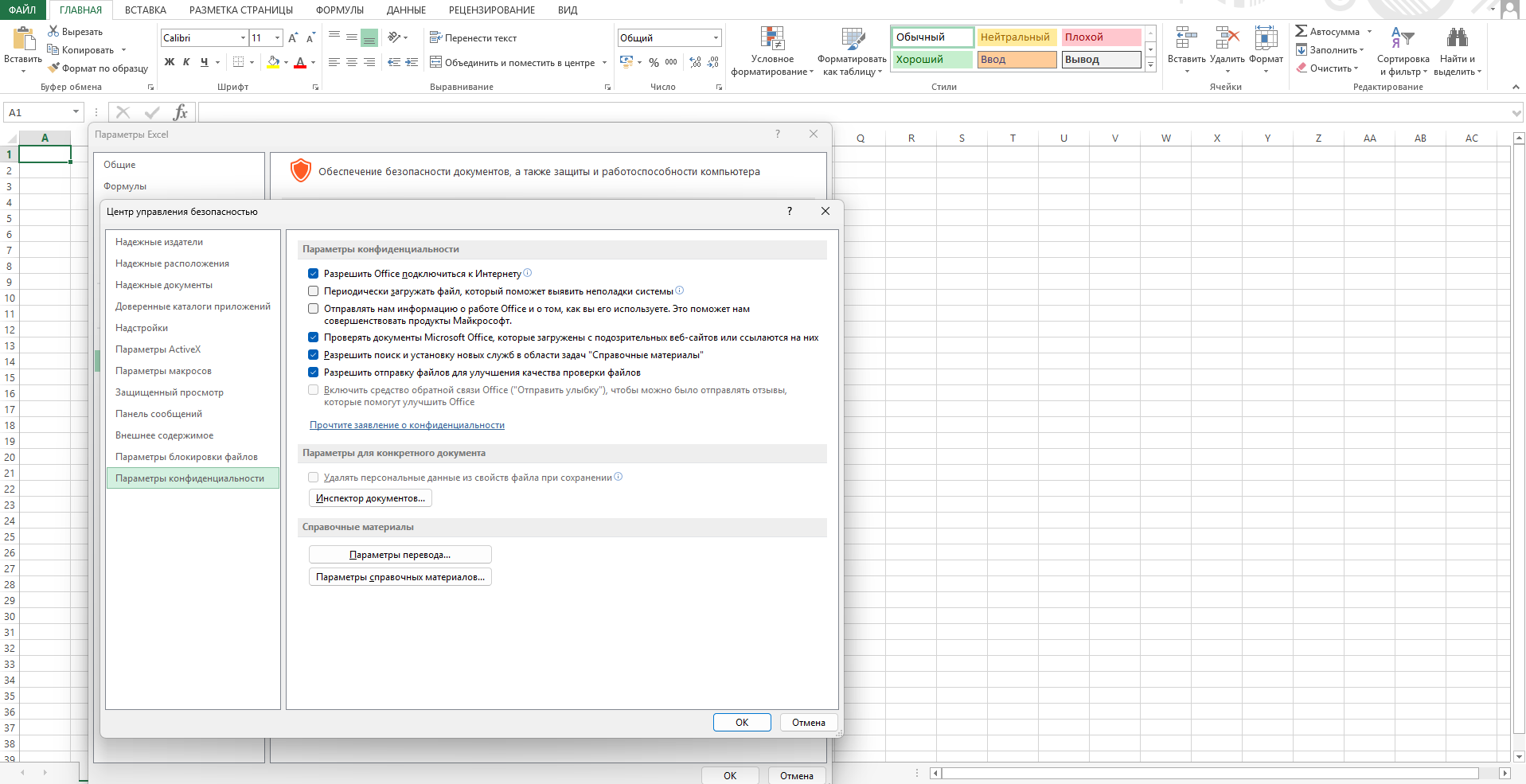This screenshot has height=784, width=1526.
Task: Check 'Периодически загружать файл' option
Action: tap(314, 291)
